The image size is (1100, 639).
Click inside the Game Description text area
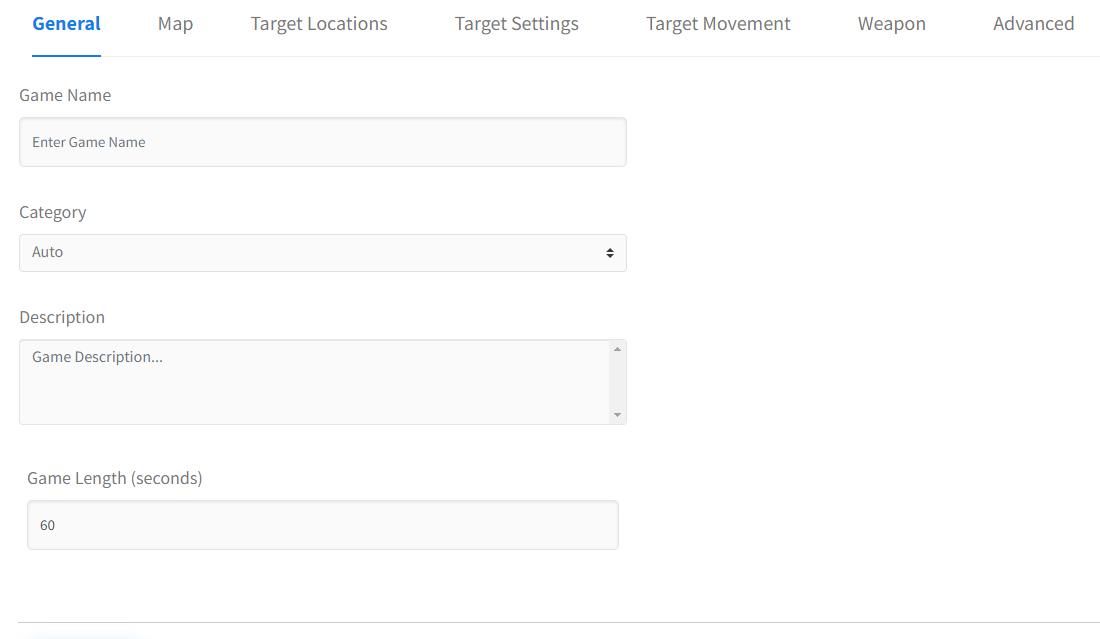click(x=310, y=382)
